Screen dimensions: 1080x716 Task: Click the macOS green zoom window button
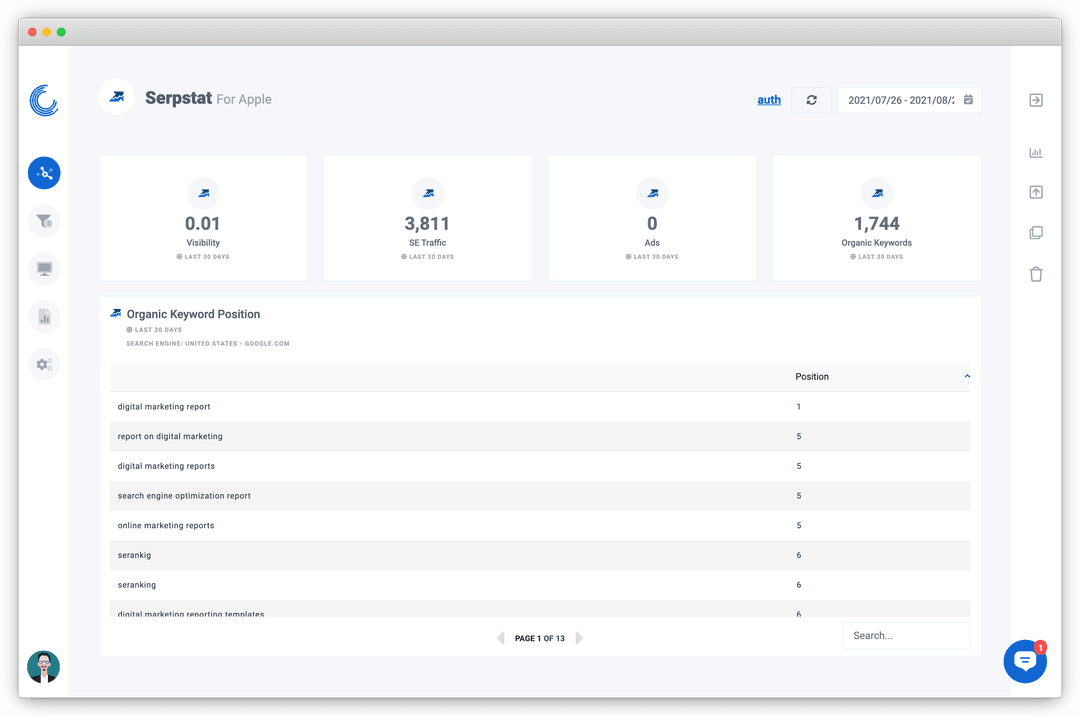click(x=61, y=32)
